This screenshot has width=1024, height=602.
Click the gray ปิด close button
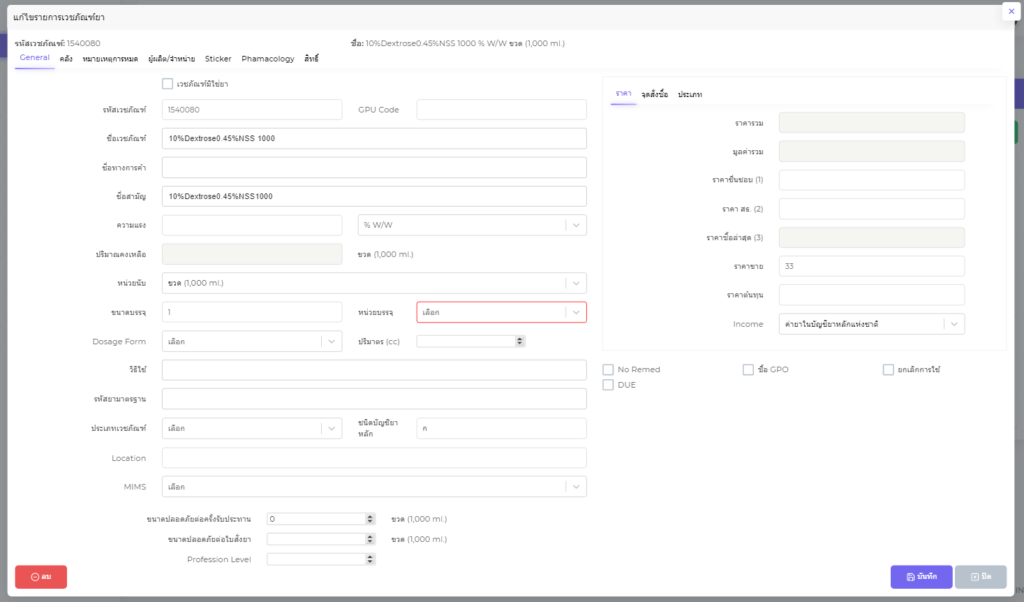980,577
